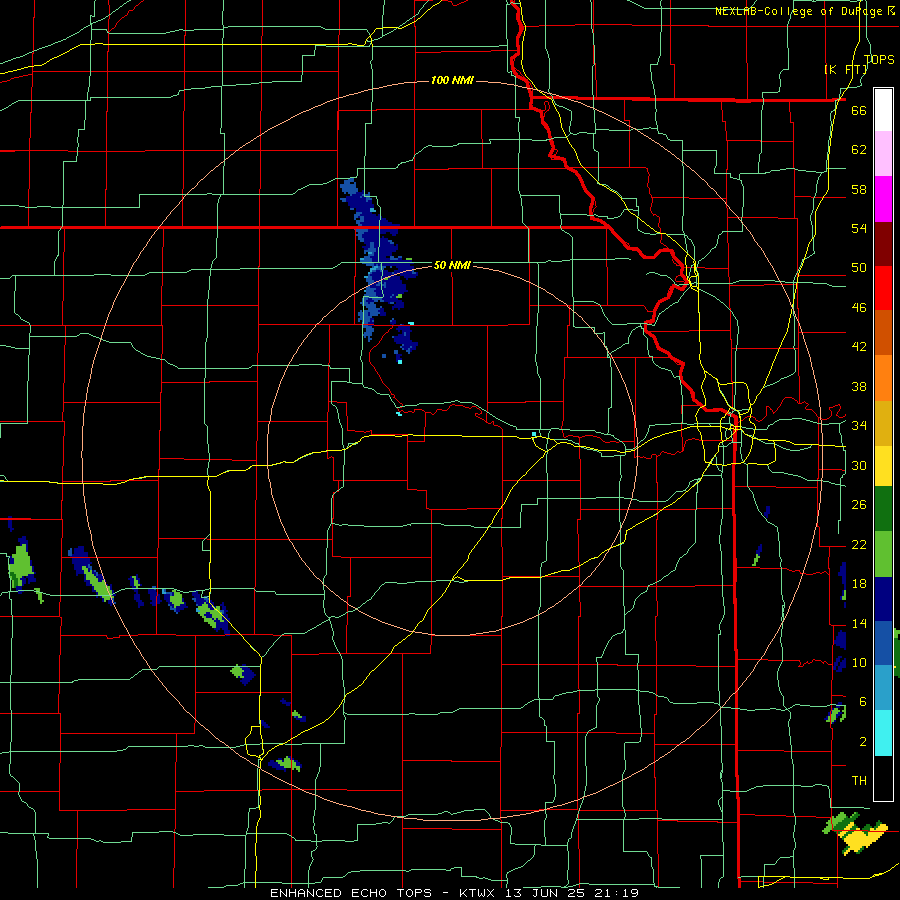The image size is (900, 900).
Task: Pick the light orange legend swatch
Action: 883,378
